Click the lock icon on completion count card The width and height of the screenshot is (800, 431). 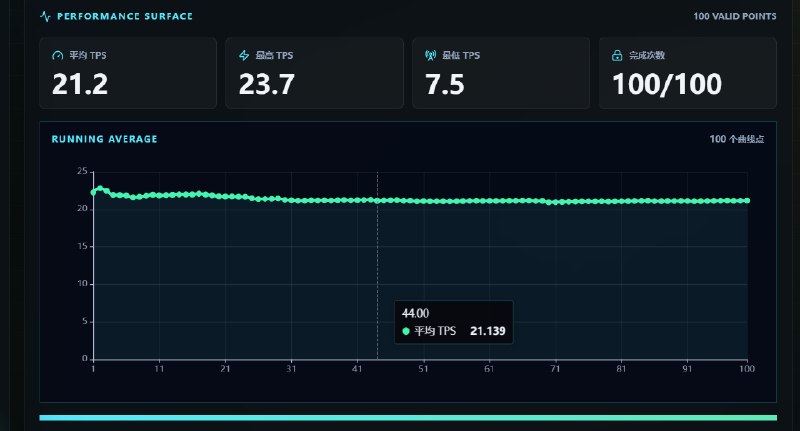617,55
